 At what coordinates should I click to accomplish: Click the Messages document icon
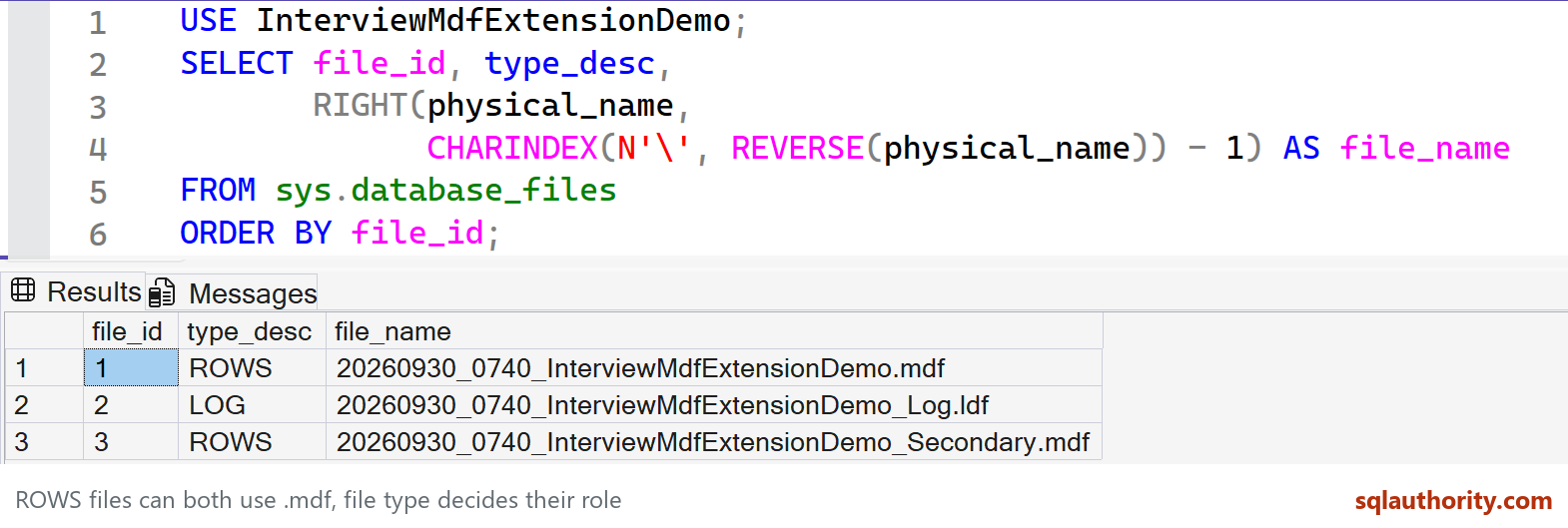coord(162,293)
